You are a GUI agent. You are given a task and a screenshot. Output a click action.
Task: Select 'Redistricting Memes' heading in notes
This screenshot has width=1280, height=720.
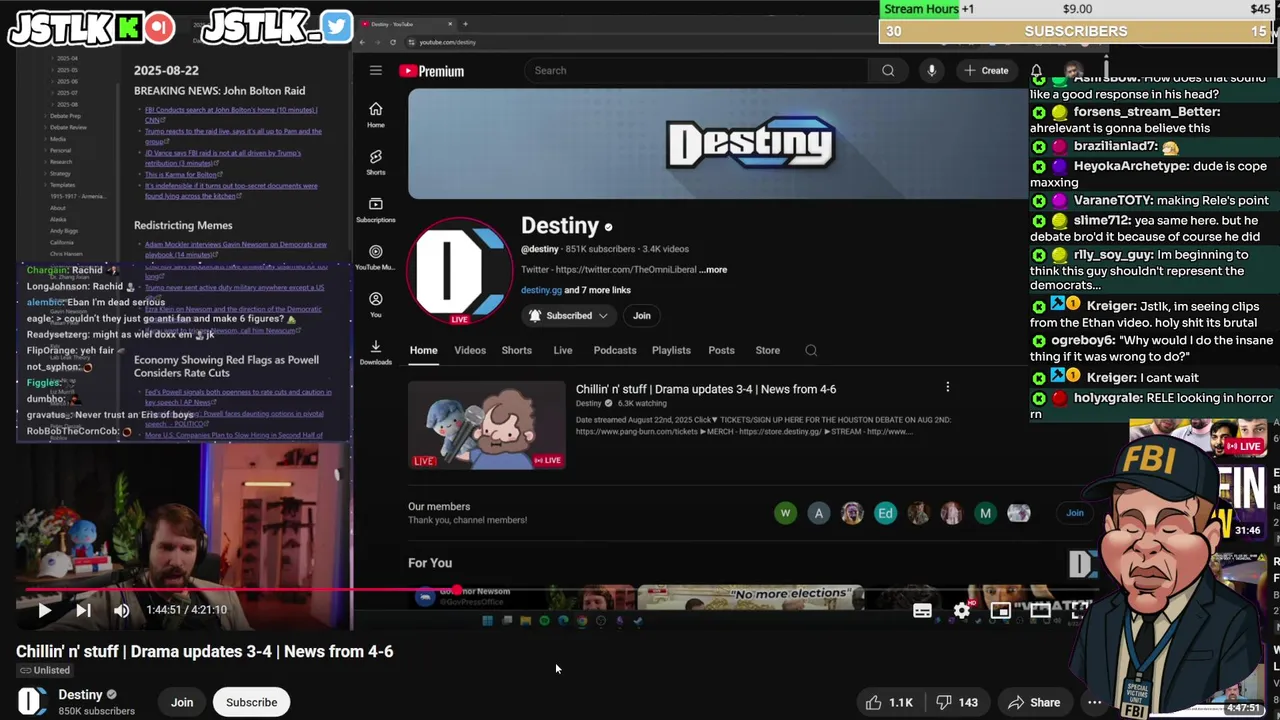[183, 225]
